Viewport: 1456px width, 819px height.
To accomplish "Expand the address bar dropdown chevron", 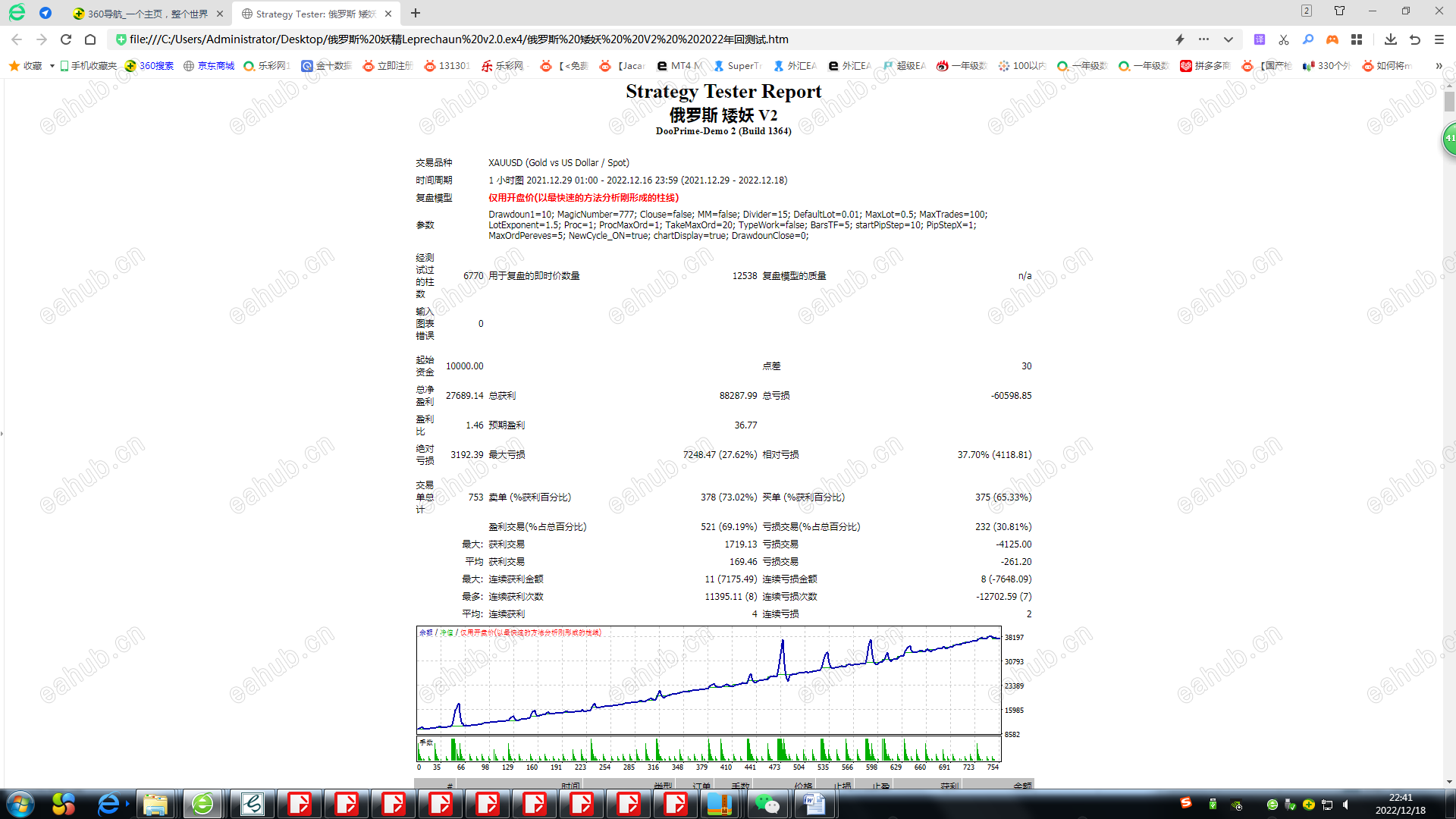I will click(1228, 39).
